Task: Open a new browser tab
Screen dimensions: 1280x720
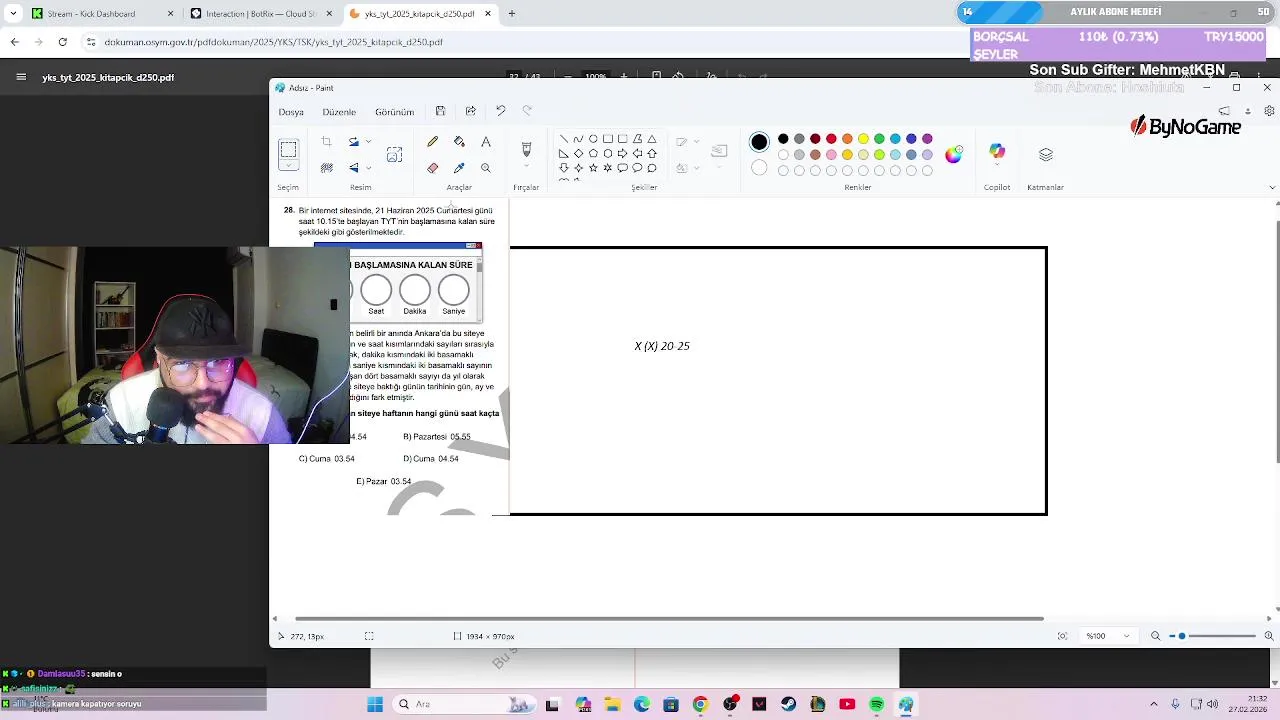Action: click(x=511, y=14)
